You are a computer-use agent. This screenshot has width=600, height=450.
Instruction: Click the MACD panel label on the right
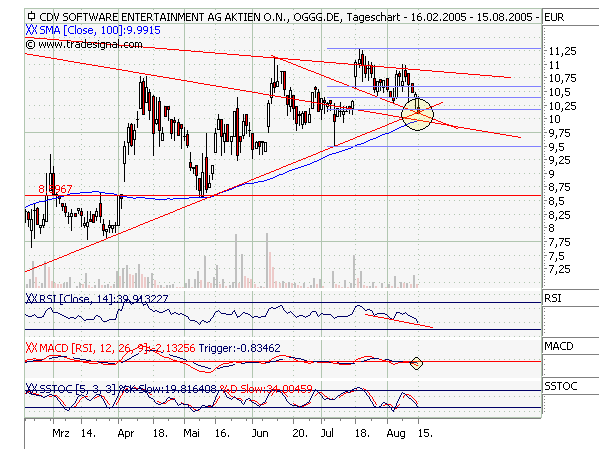559,346
